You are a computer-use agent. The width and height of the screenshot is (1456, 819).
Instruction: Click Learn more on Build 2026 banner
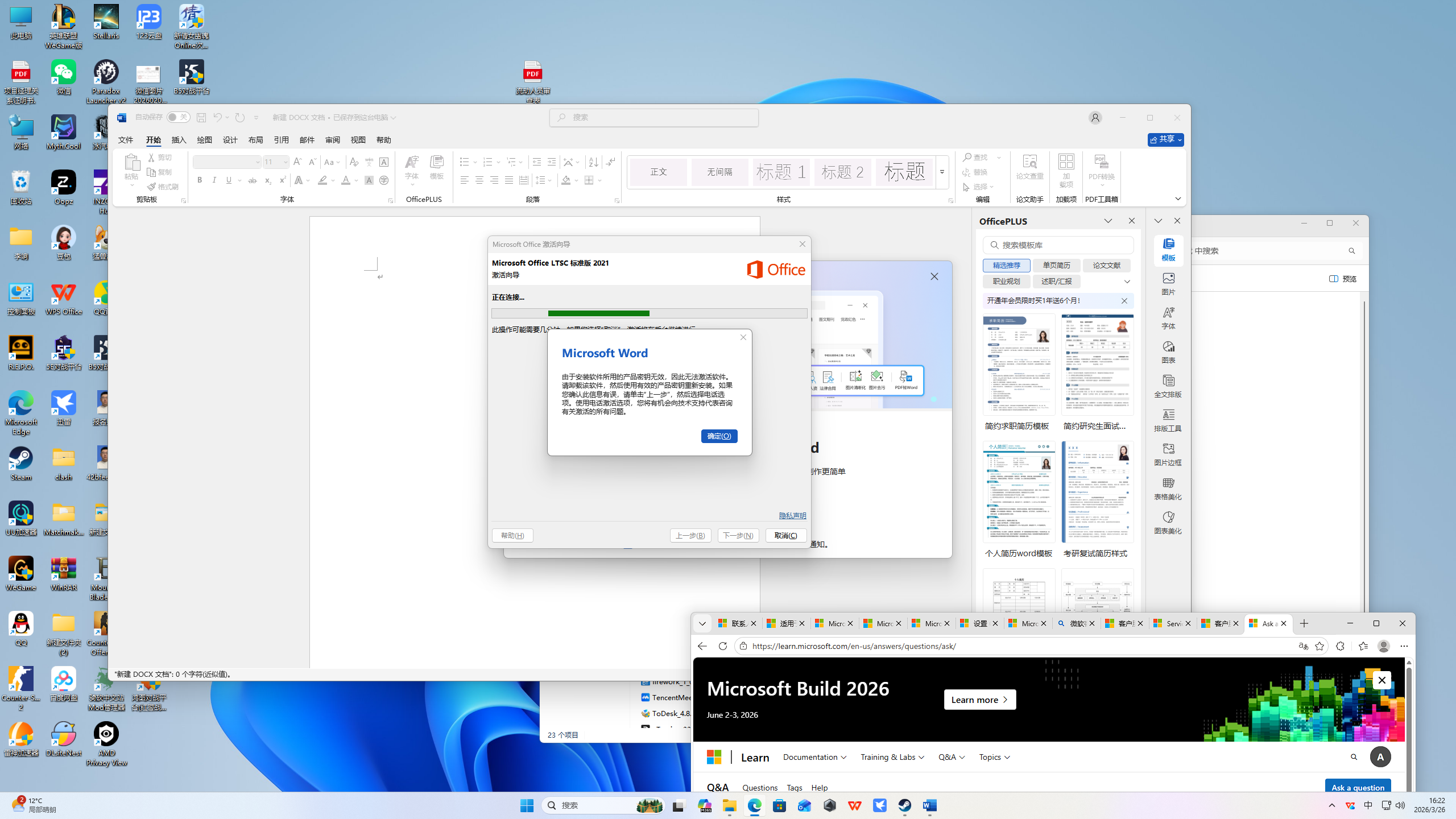pos(979,700)
